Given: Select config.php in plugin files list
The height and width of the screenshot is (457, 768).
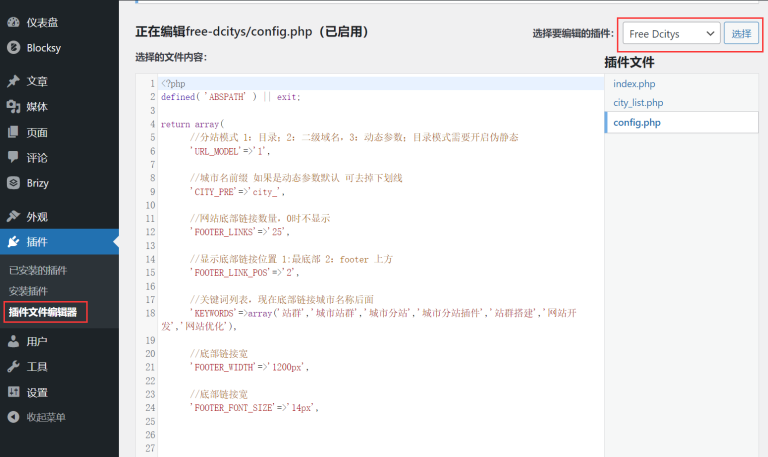Looking at the screenshot, I should pos(637,122).
